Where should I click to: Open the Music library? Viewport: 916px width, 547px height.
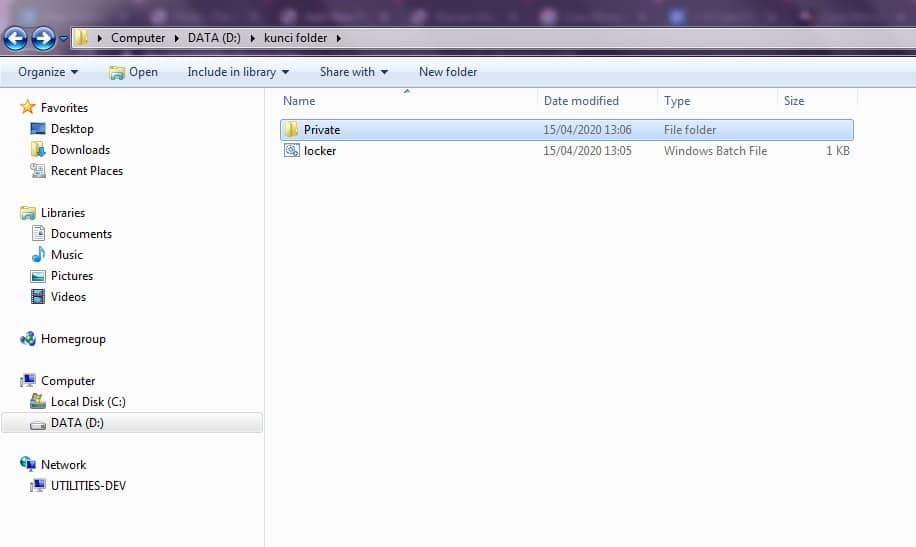pos(67,255)
